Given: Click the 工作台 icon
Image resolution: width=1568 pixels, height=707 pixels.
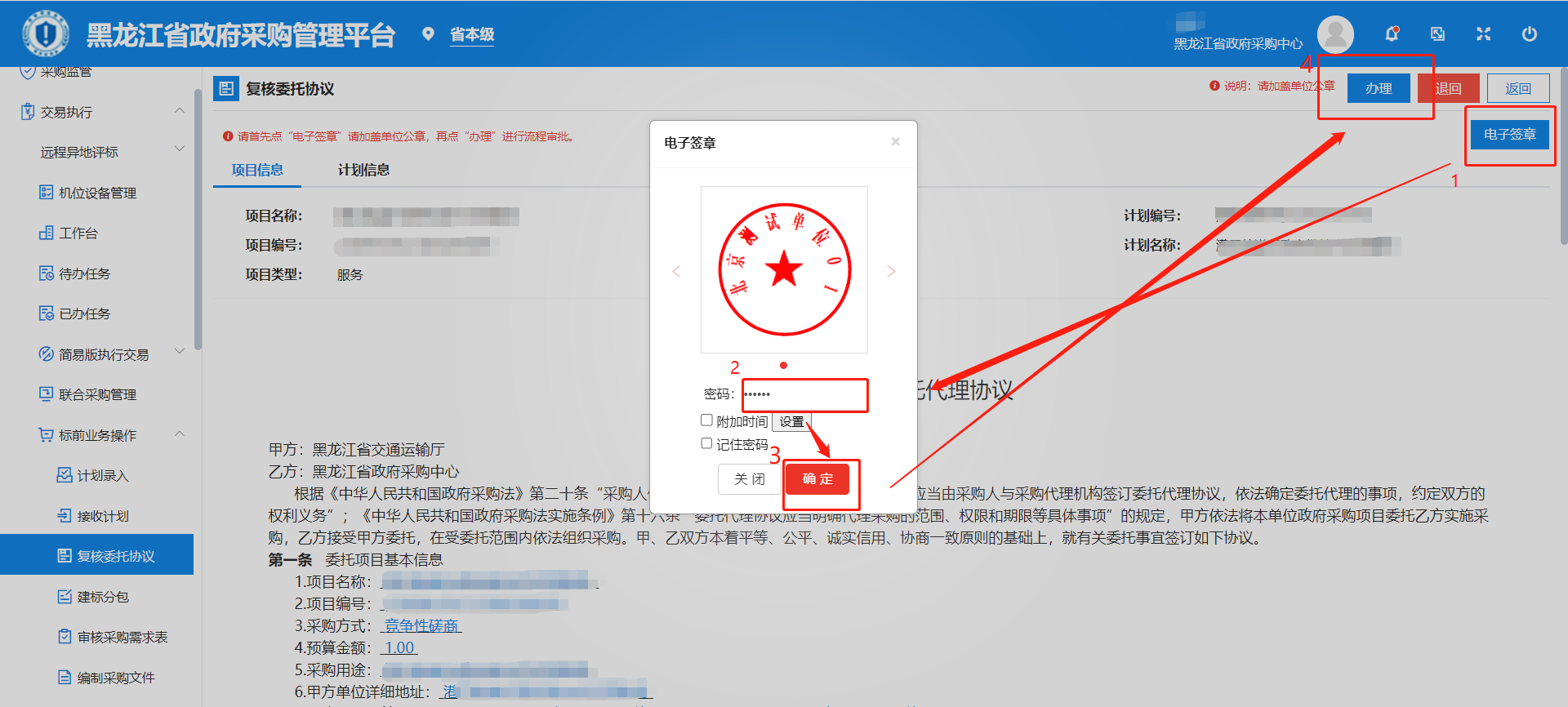Looking at the screenshot, I should coord(47,233).
